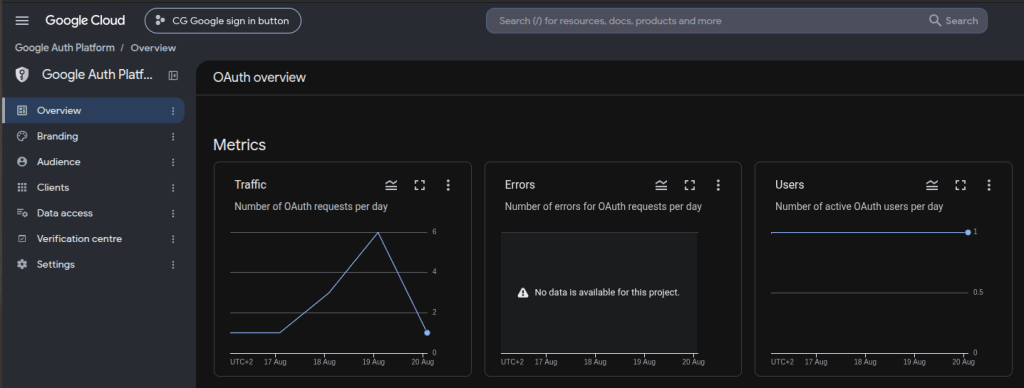Click the data point on Users chart
1024x388 pixels.
pyautogui.click(x=968, y=232)
